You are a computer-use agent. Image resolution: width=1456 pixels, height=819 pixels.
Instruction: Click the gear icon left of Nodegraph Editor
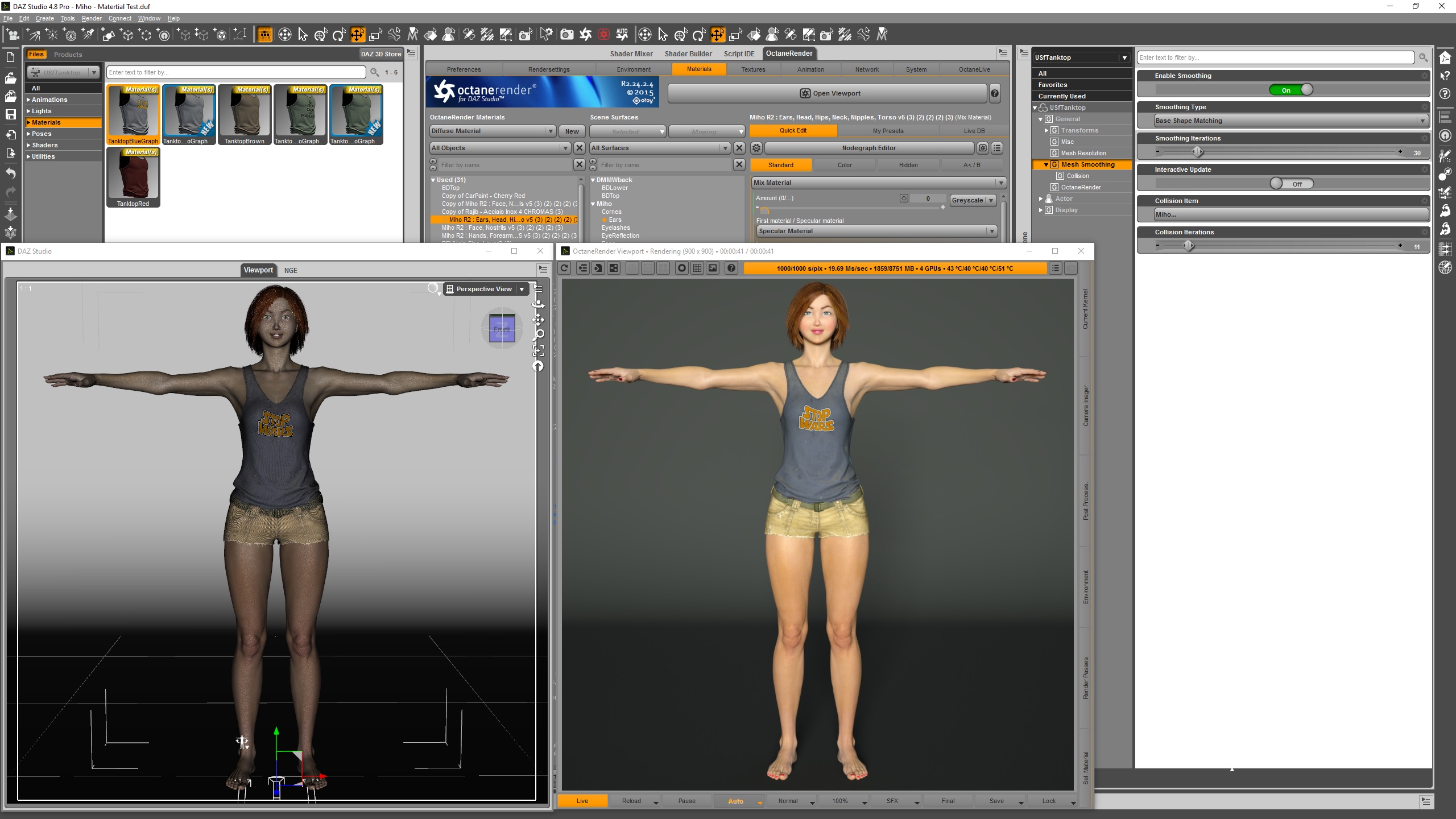(x=756, y=148)
